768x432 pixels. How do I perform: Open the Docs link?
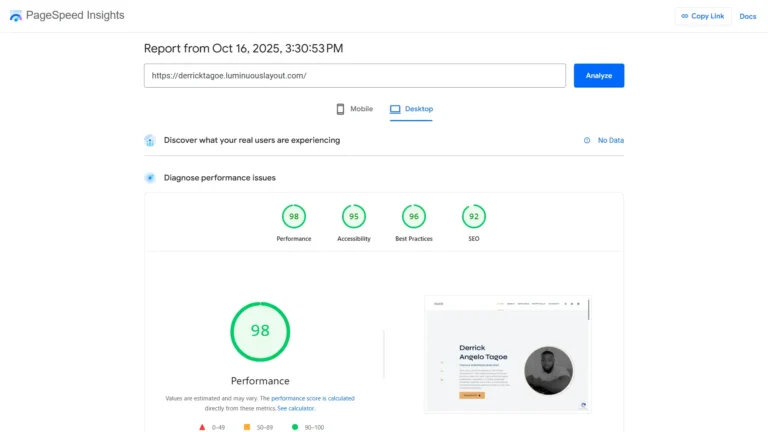[x=747, y=16]
